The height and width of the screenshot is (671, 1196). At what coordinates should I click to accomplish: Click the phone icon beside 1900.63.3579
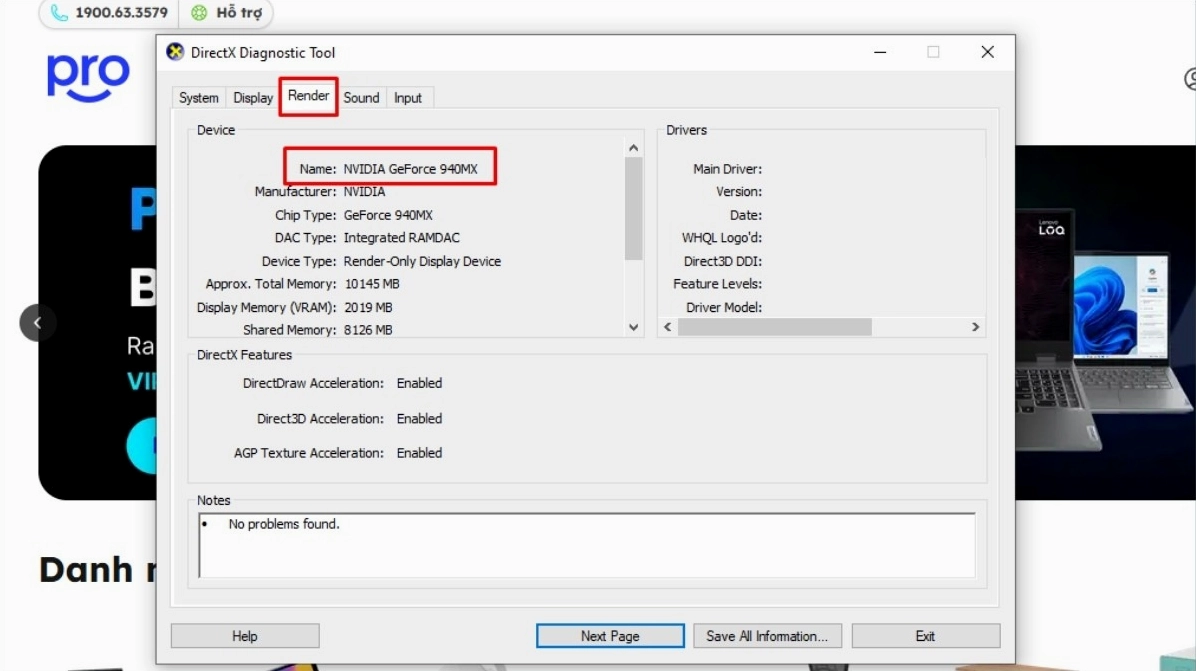pyautogui.click(x=59, y=12)
